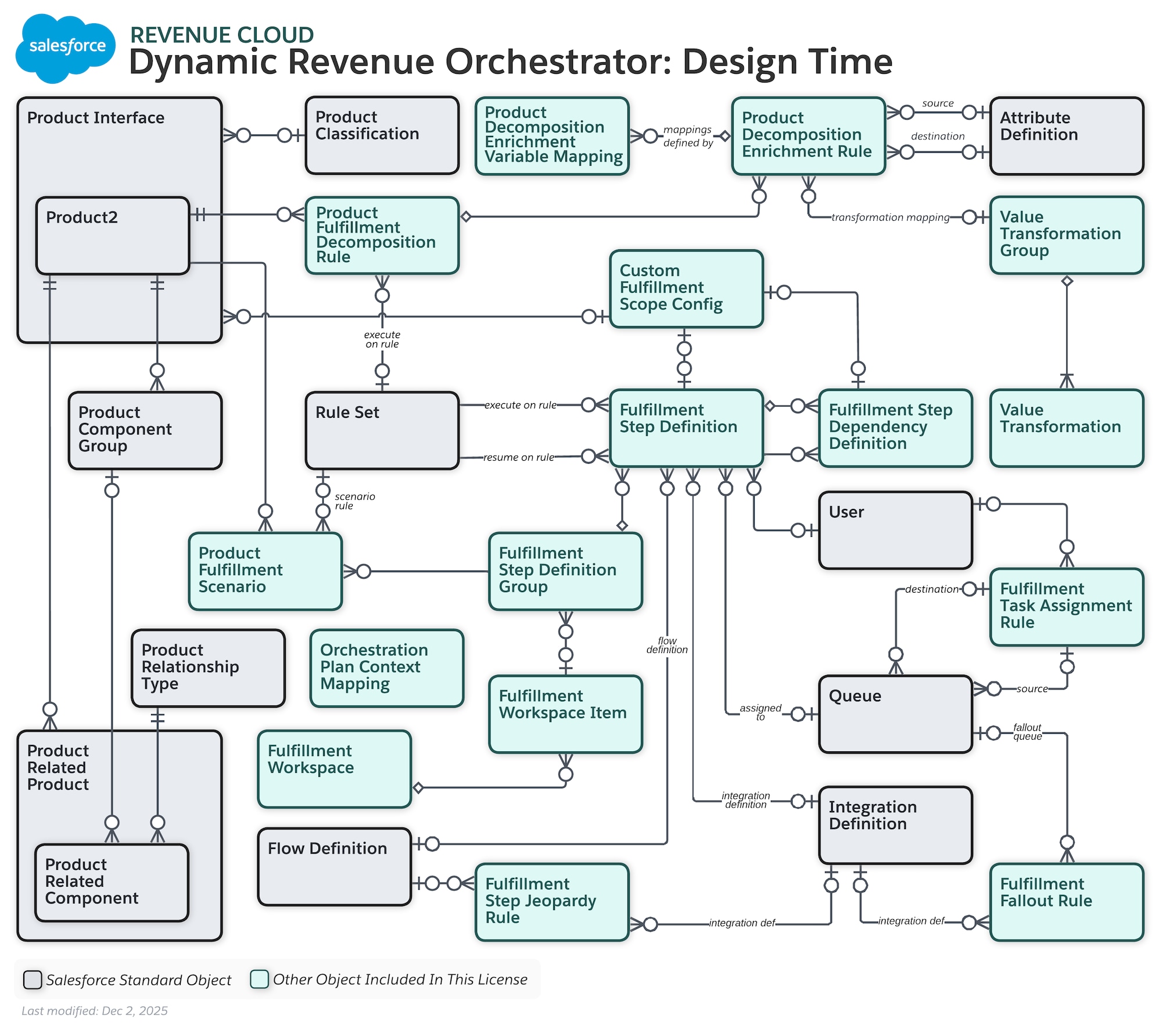Screen dimensions: 1162x1036
Task: Select the Value Transformation Group entity
Action: [x=1066, y=234]
